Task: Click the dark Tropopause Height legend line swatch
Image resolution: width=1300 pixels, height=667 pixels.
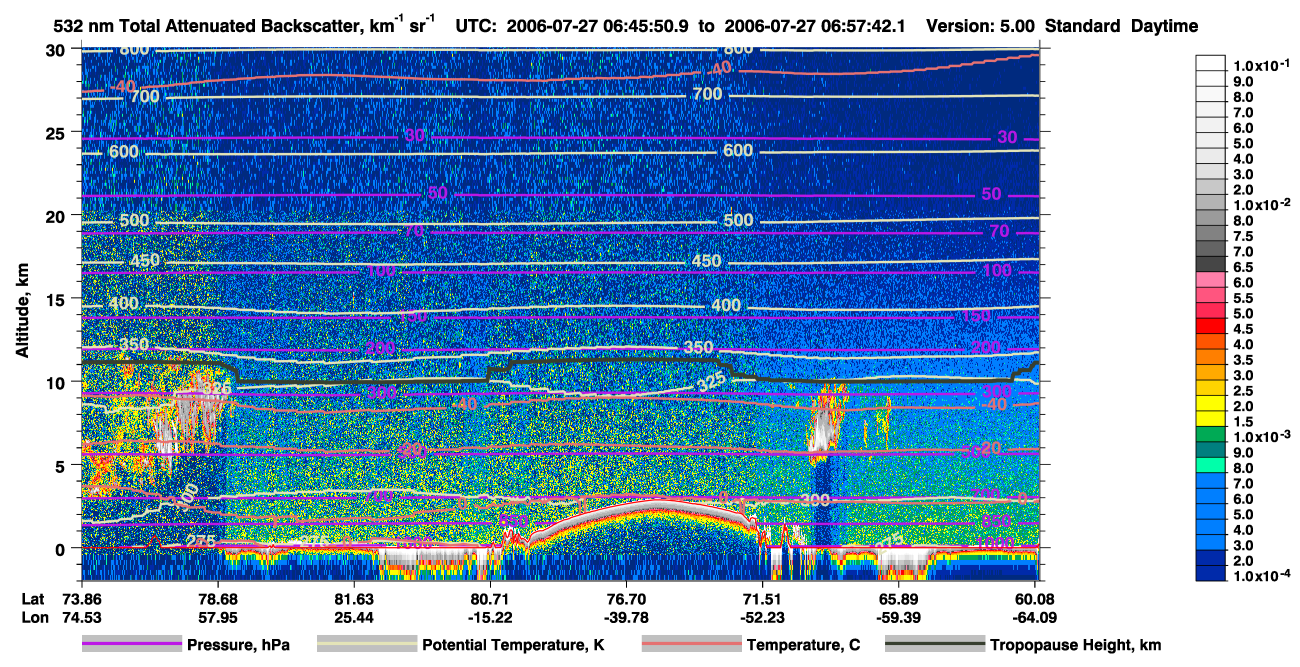Action: pyautogui.click(x=935, y=645)
